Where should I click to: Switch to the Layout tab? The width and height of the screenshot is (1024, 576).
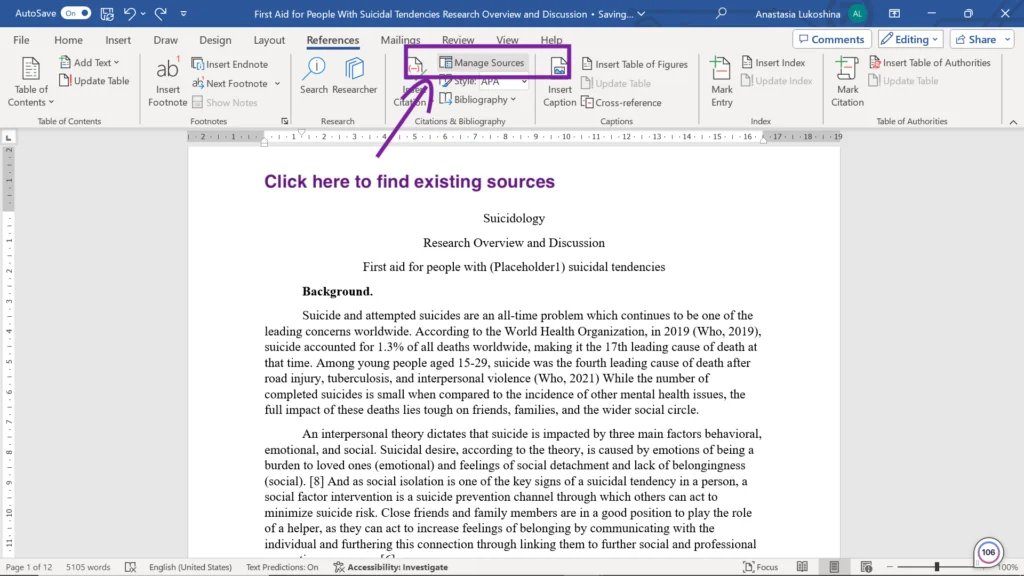click(269, 40)
